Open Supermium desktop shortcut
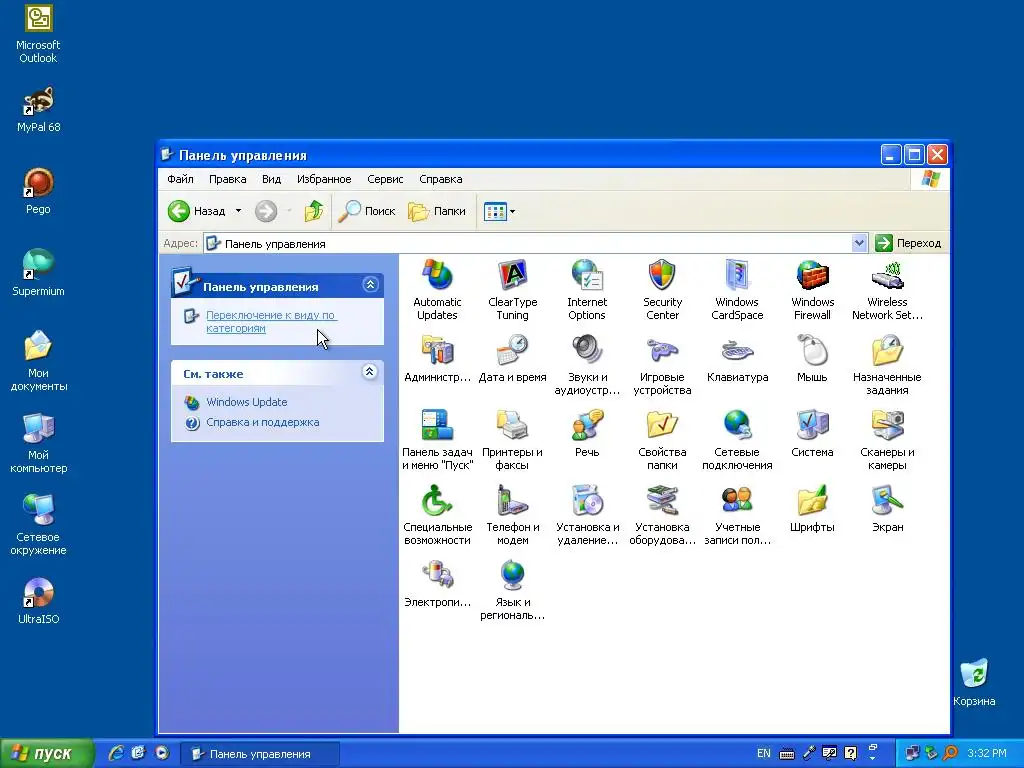 (x=38, y=273)
